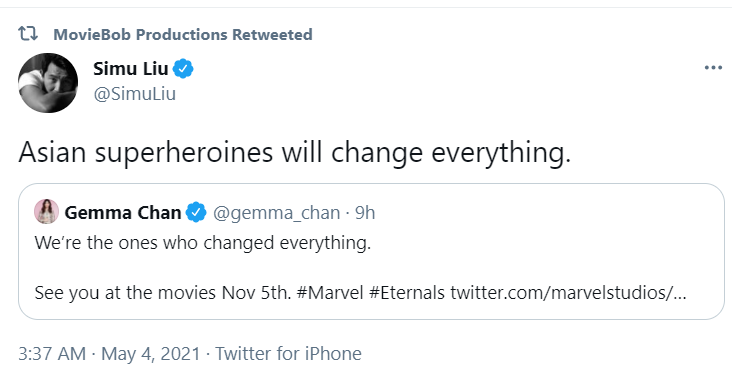This screenshot has height=379, width=732.
Task: Click Simu Liu's verified badge
Action: coord(183,69)
